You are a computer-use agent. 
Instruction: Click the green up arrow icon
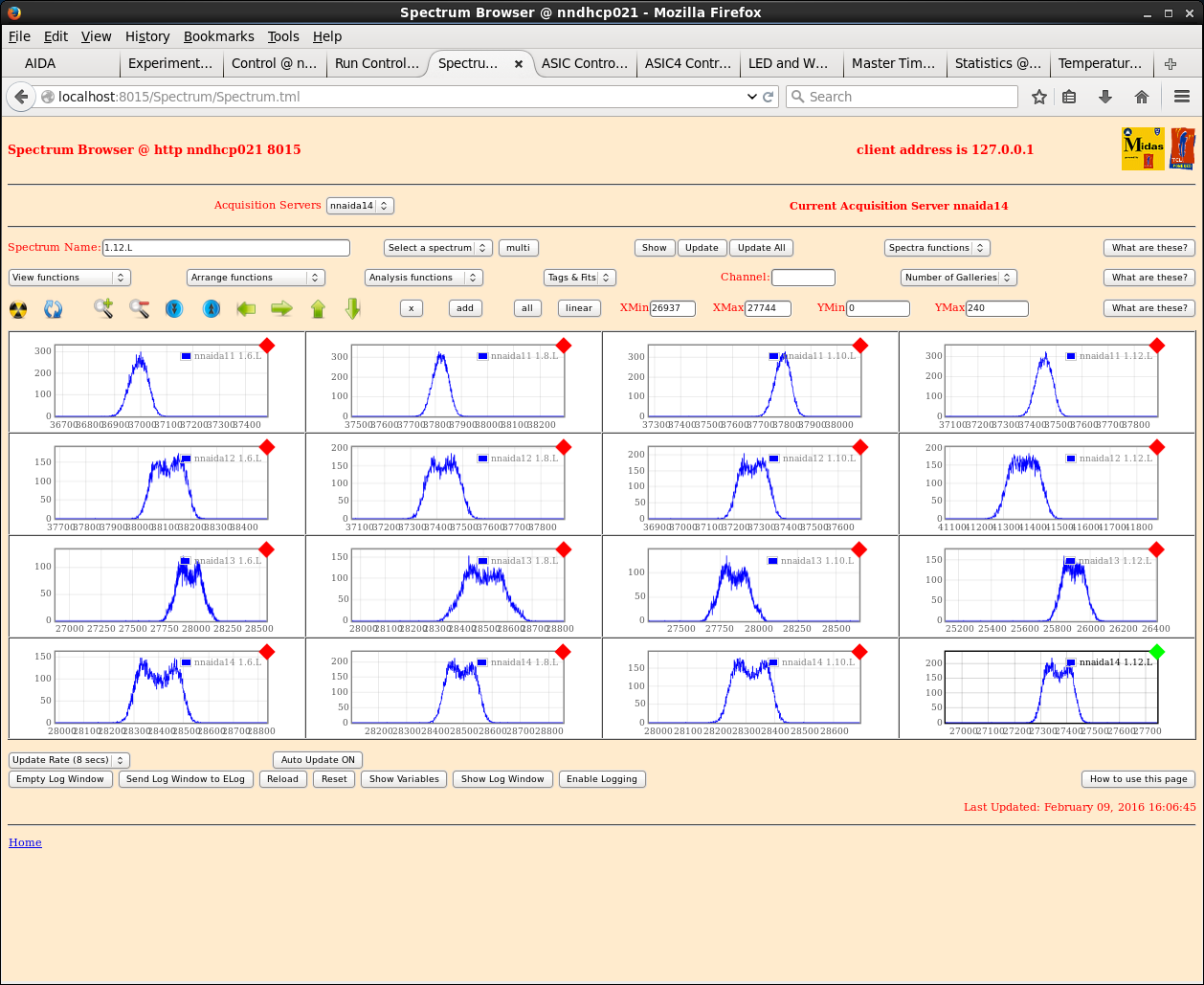tap(318, 308)
